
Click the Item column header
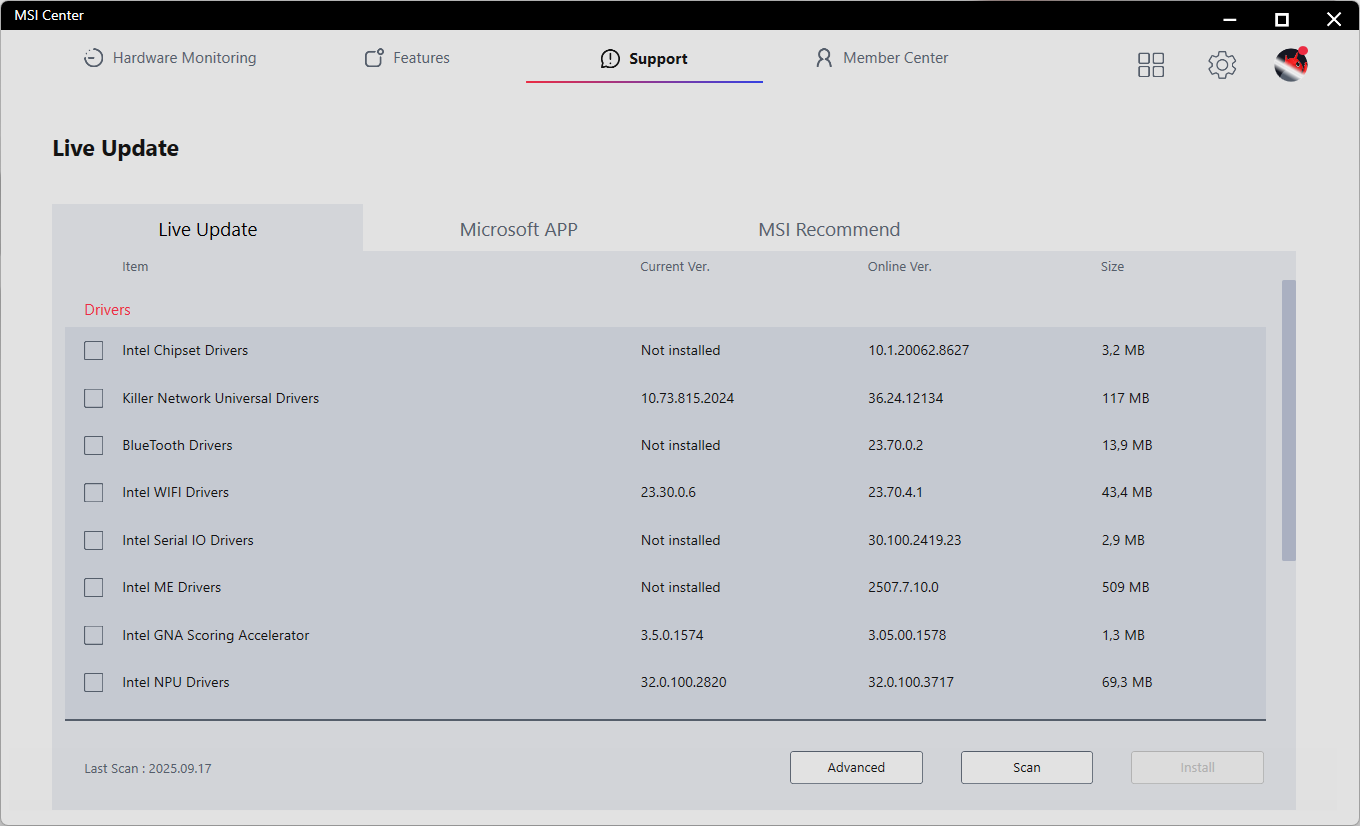point(135,267)
